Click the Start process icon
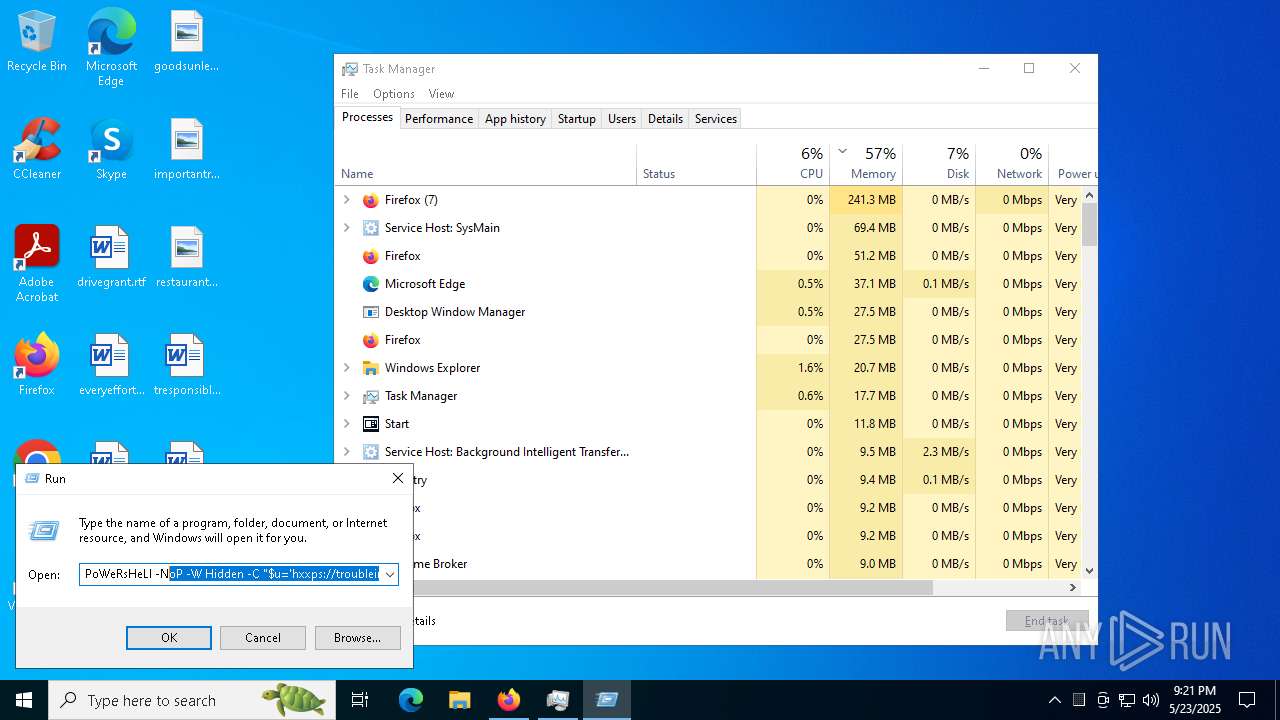This screenshot has height=720, width=1280. tap(371, 424)
